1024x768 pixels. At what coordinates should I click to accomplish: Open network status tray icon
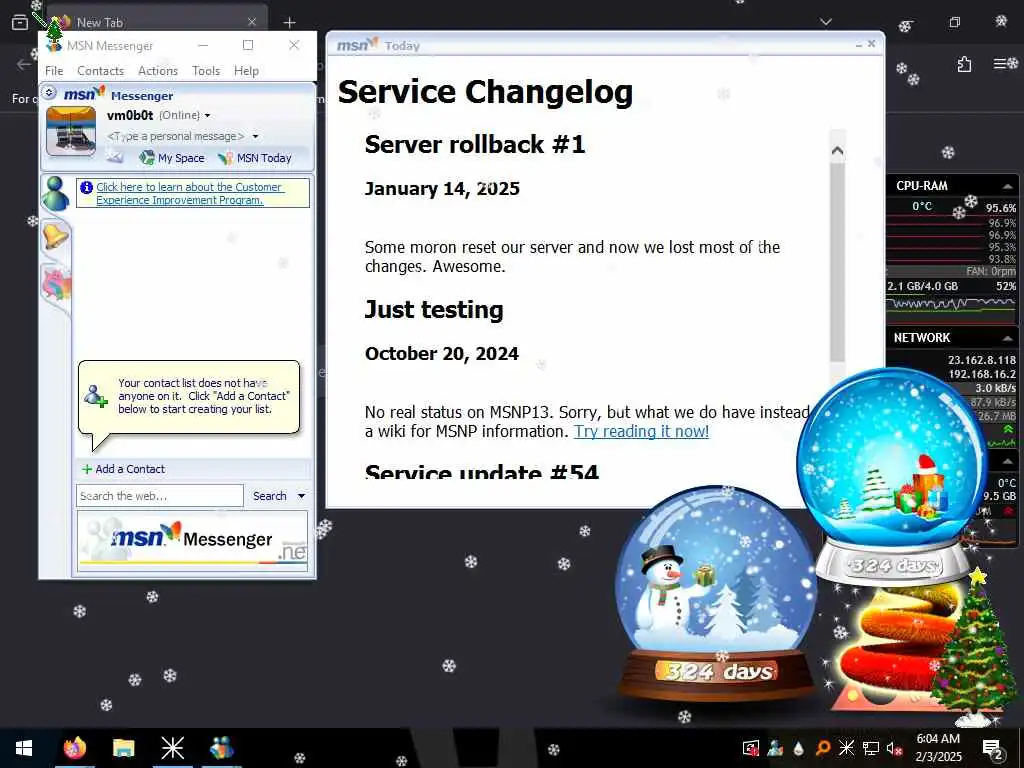[871, 748]
